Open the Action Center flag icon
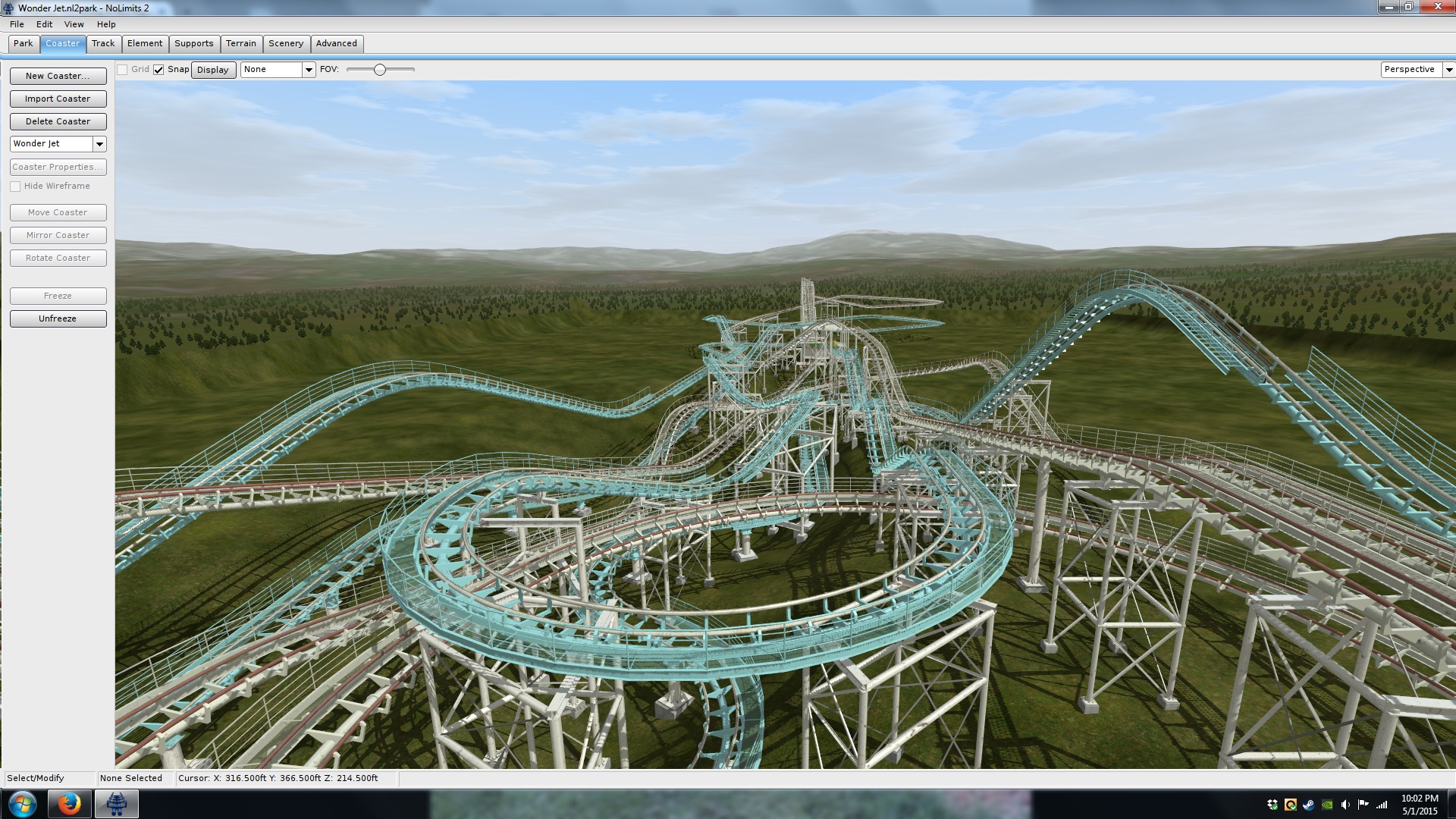The image size is (1456, 819). pyautogui.click(x=1363, y=805)
